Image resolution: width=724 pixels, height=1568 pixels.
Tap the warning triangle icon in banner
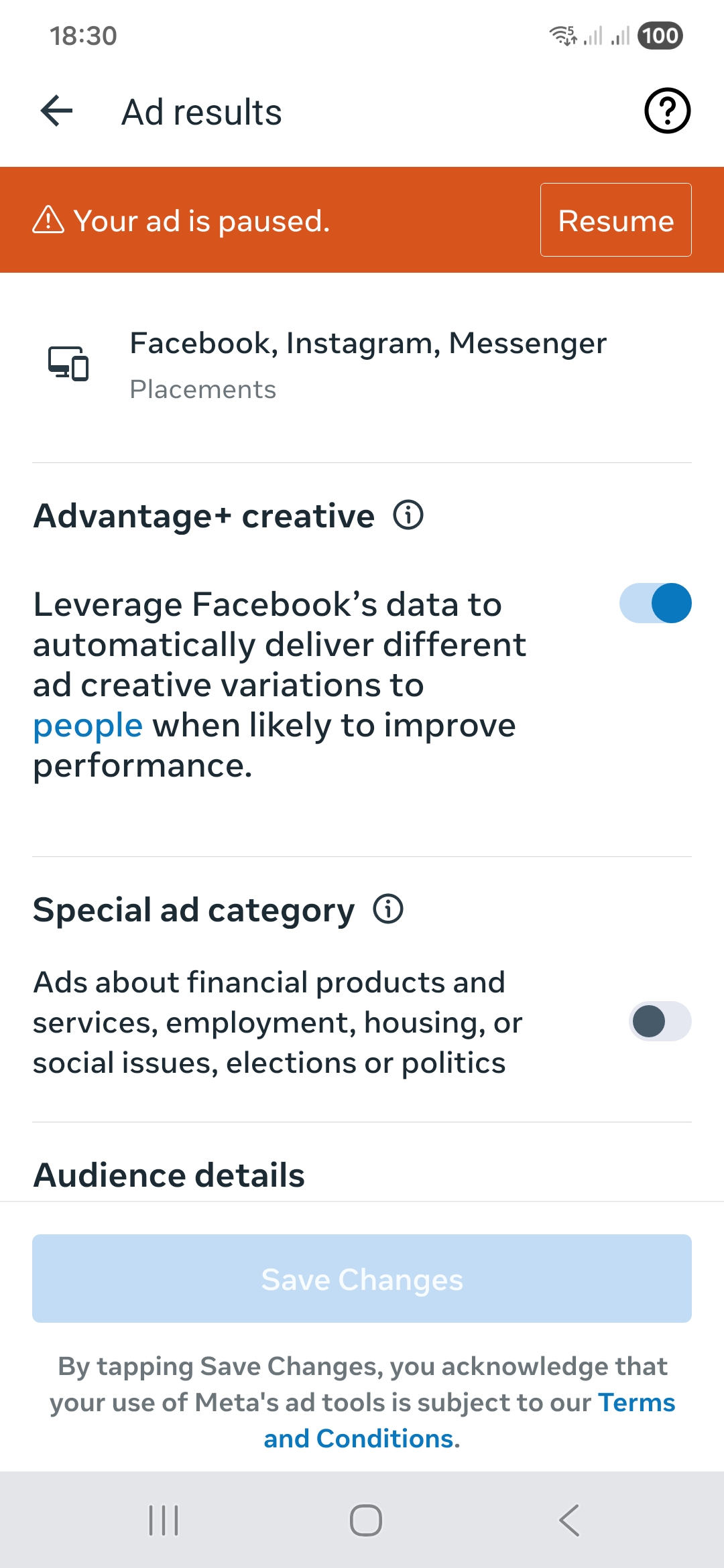click(48, 220)
